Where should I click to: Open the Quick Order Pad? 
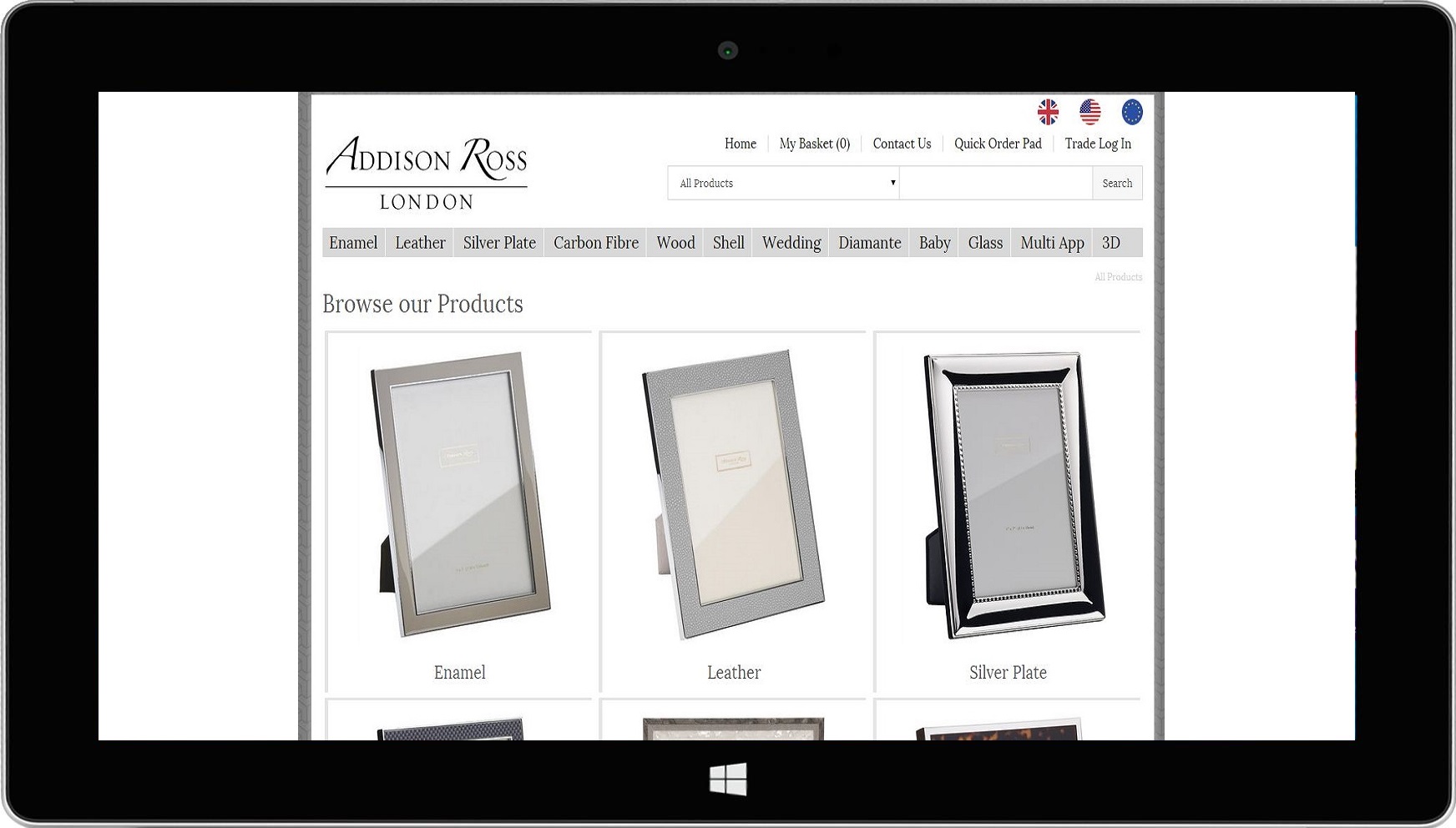[x=998, y=144]
